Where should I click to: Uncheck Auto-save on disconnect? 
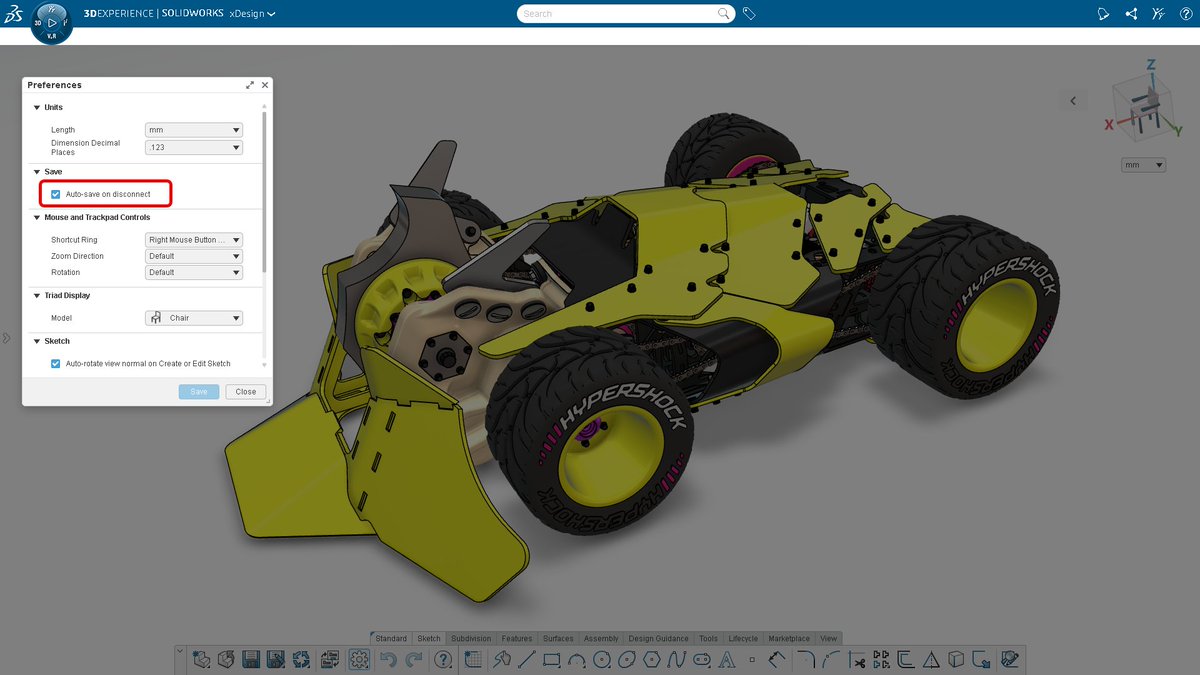(x=56, y=194)
